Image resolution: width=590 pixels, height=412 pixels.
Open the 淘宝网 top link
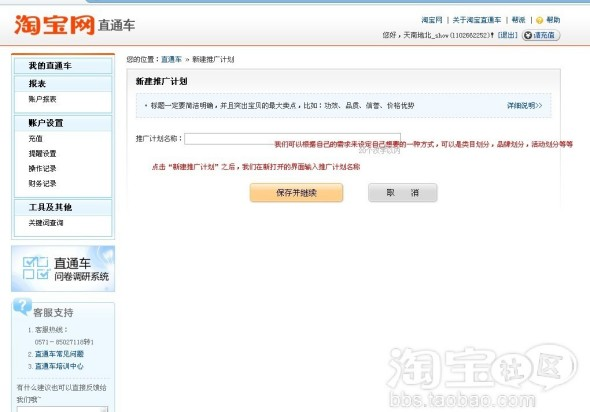coord(432,20)
